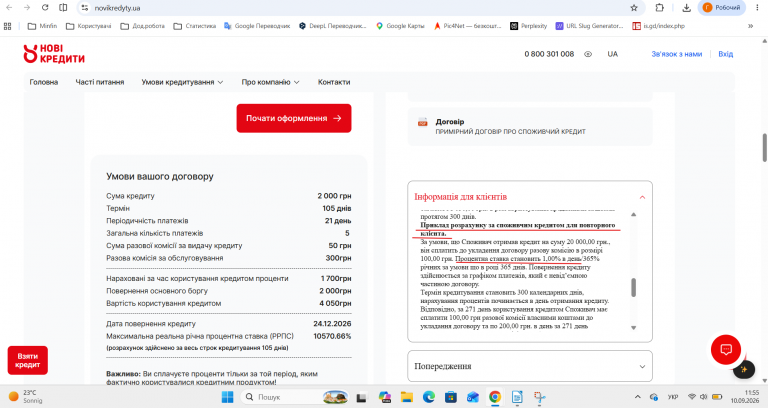Toggle the browser split view icon
Viewport: 768px width, 408px height.
[x=63, y=8]
